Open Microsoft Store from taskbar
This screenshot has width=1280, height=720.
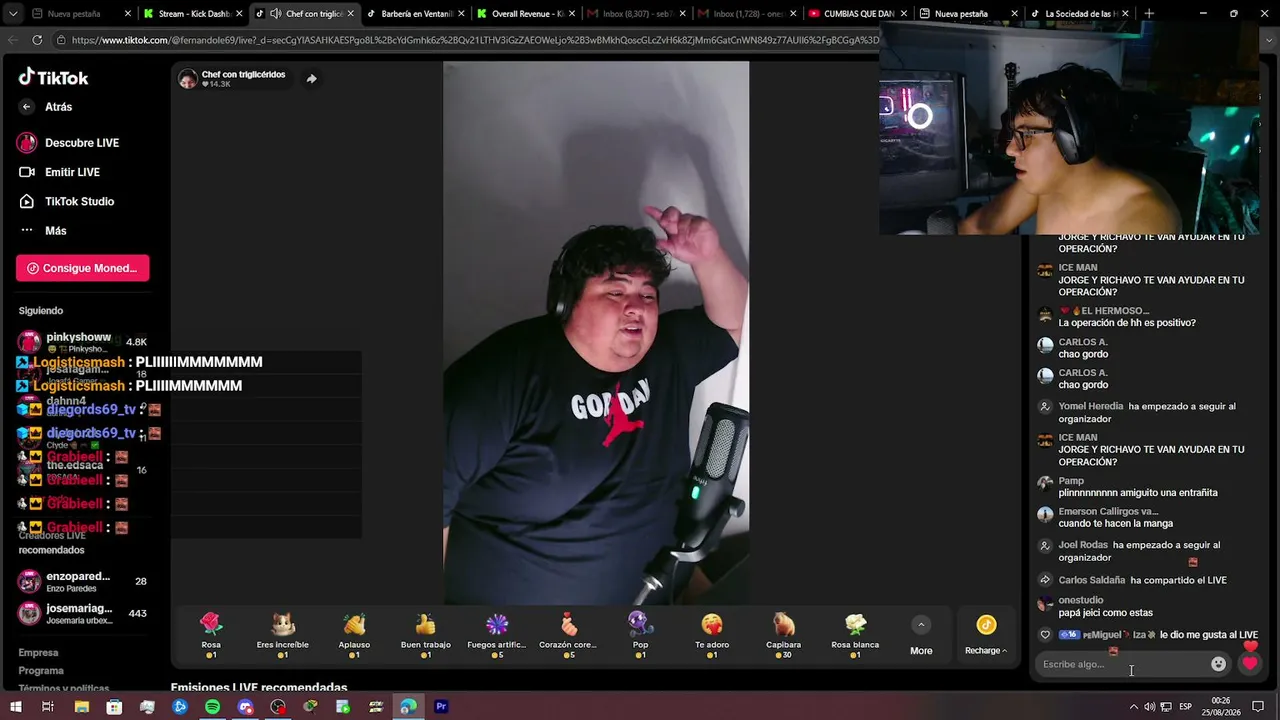tap(114, 707)
